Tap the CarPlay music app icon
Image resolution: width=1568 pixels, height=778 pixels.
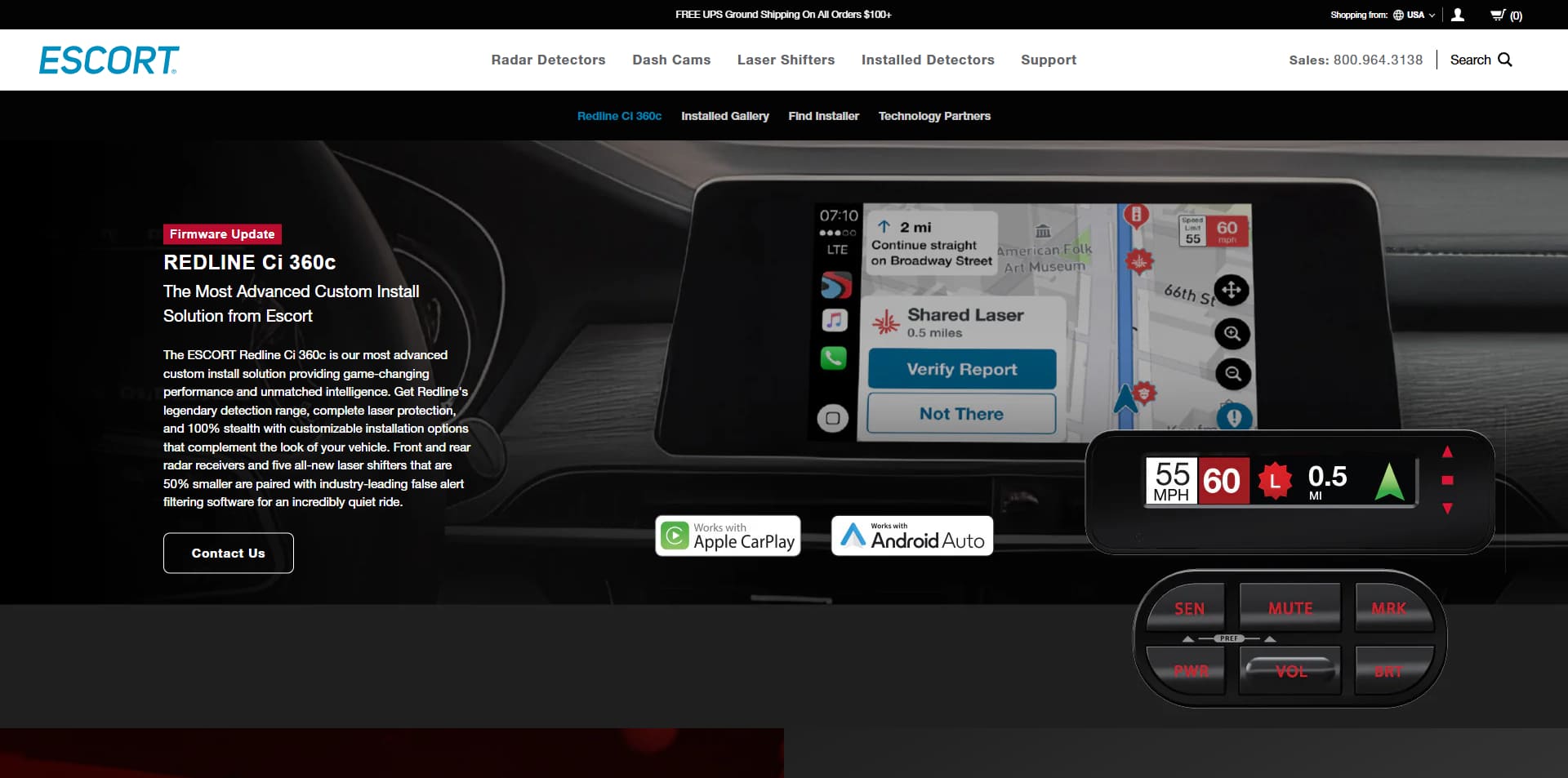(x=835, y=320)
